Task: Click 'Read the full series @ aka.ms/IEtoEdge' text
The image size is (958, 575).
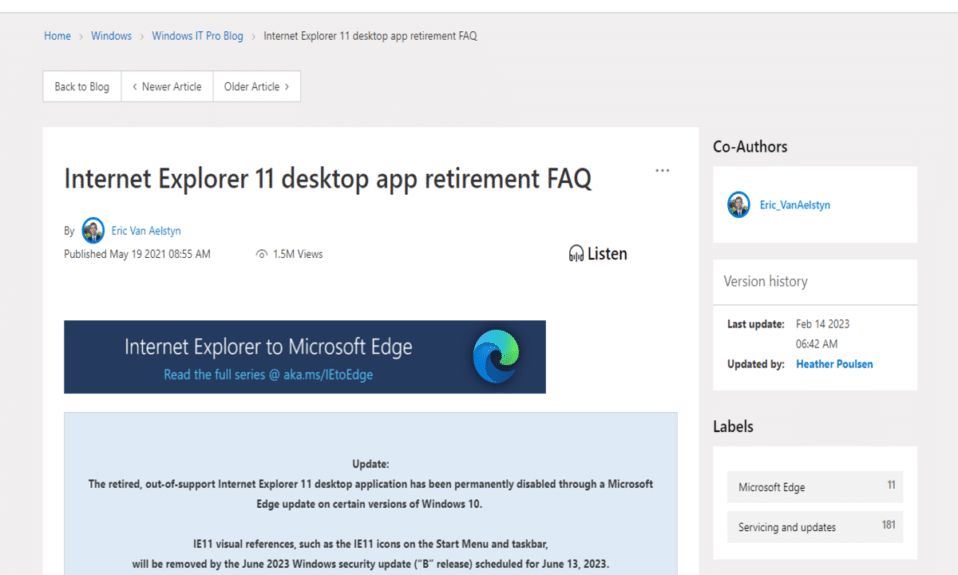Action: coord(268,375)
